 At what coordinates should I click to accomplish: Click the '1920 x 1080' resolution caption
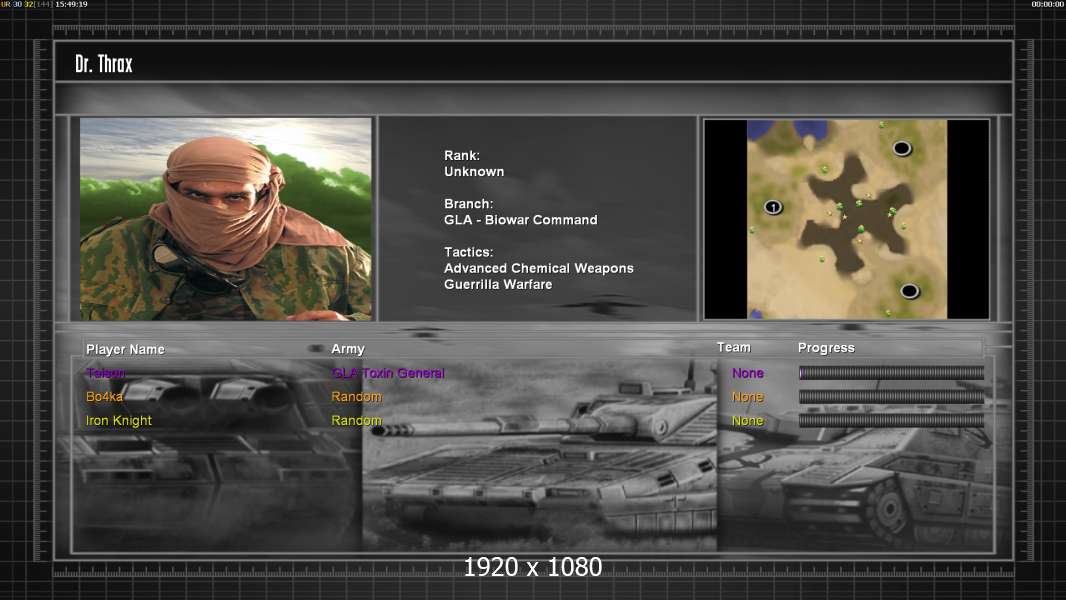point(533,567)
